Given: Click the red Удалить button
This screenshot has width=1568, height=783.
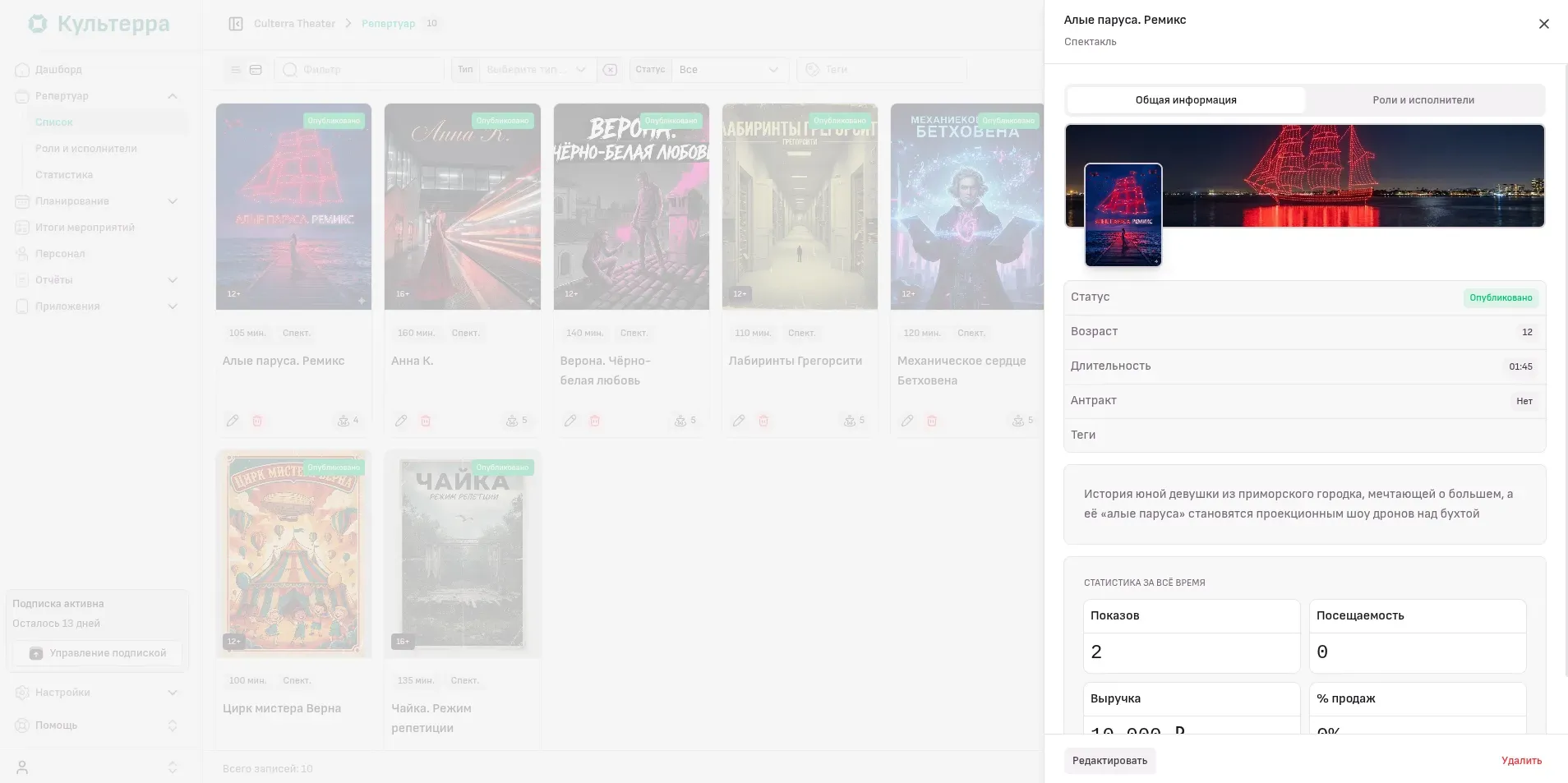Looking at the screenshot, I should pyautogui.click(x=1521, y=761).
